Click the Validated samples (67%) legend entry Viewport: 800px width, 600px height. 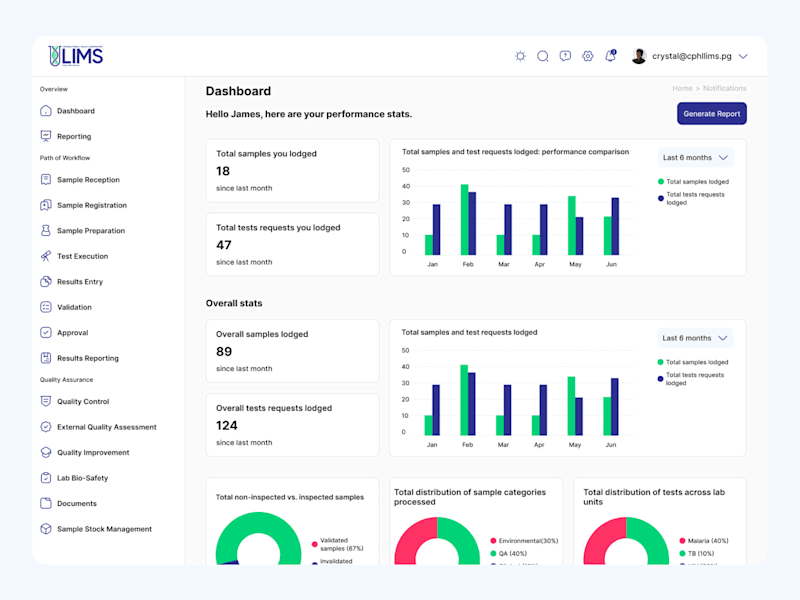tap(337, 544)
